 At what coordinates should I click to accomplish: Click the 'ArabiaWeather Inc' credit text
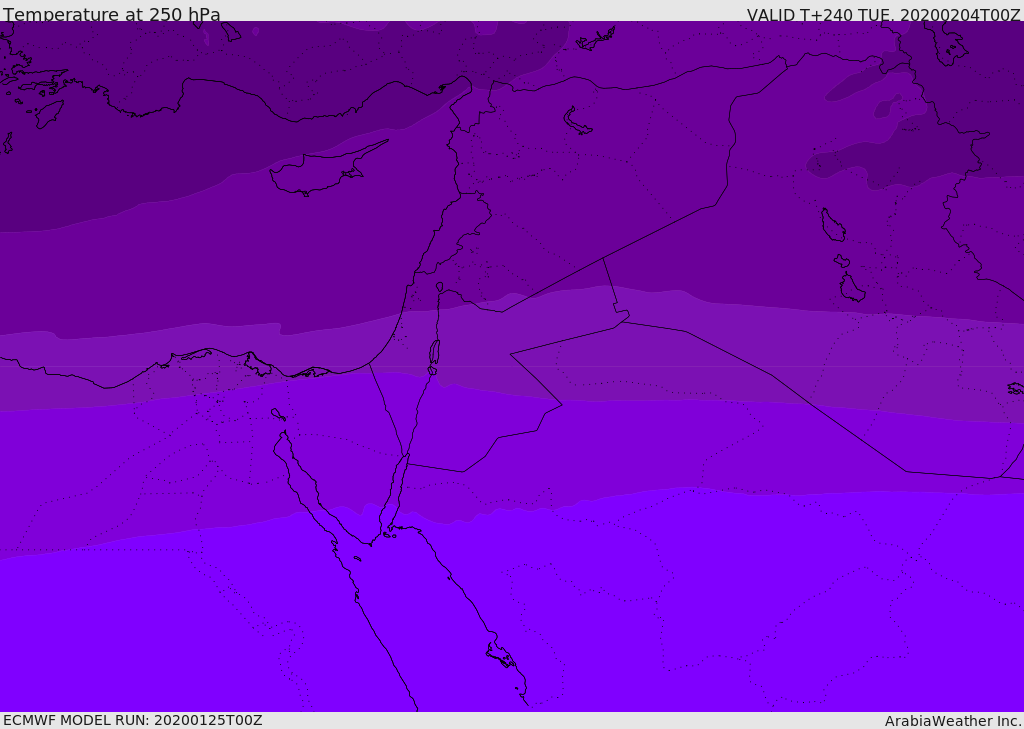(952, 721)
